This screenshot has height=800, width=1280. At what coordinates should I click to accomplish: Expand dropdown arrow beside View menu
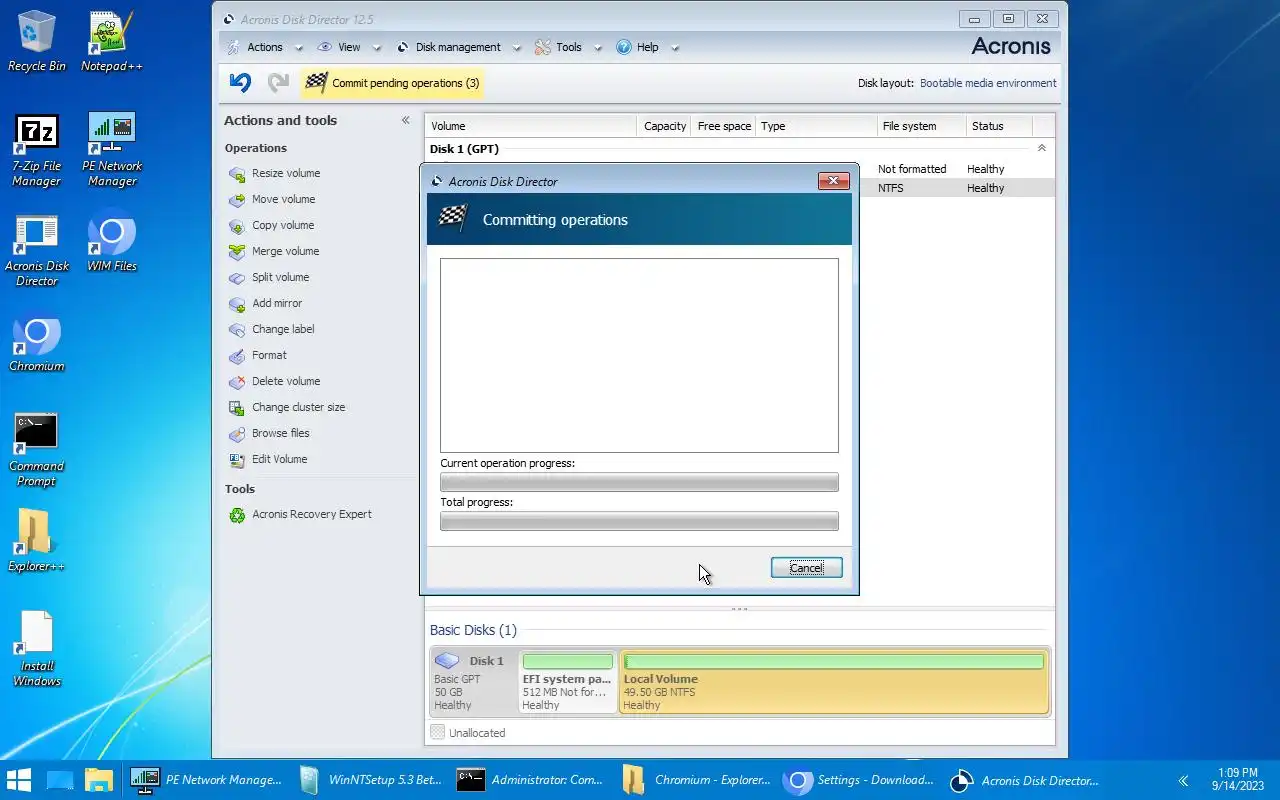(x=377, y=48)
